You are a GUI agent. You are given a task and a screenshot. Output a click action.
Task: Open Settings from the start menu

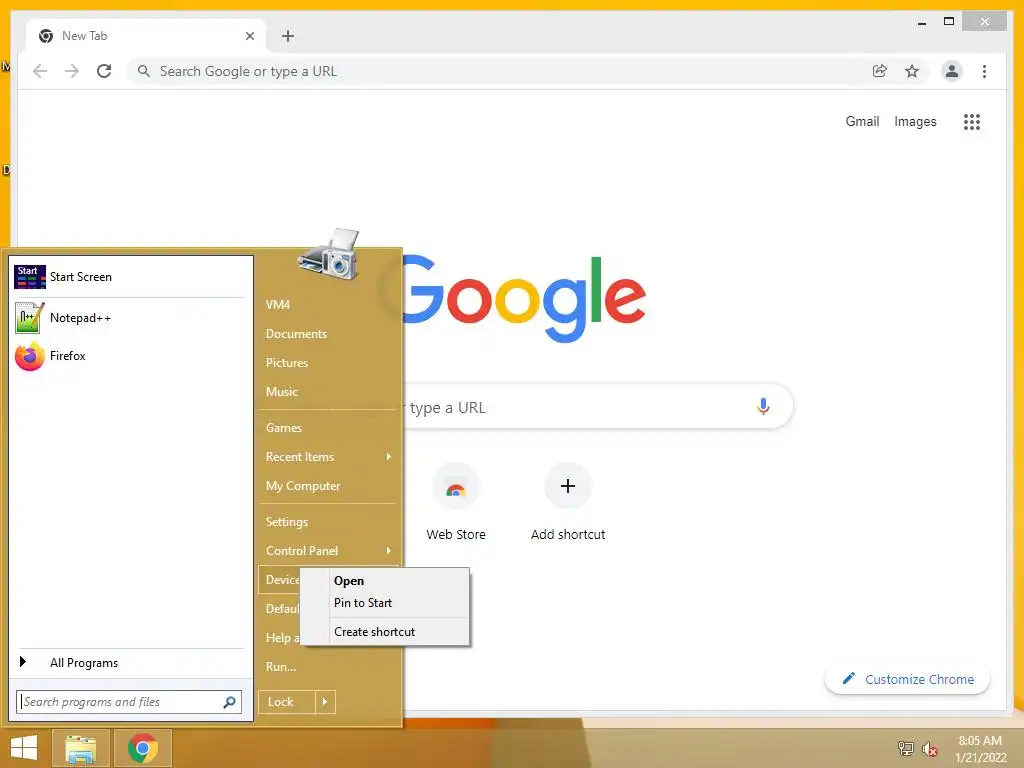[328, 522]
